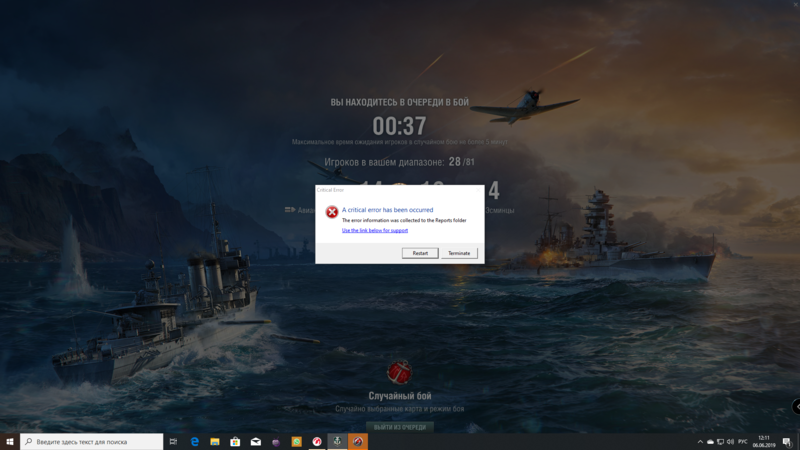Open the volume control in system tray

coord(731,441)
